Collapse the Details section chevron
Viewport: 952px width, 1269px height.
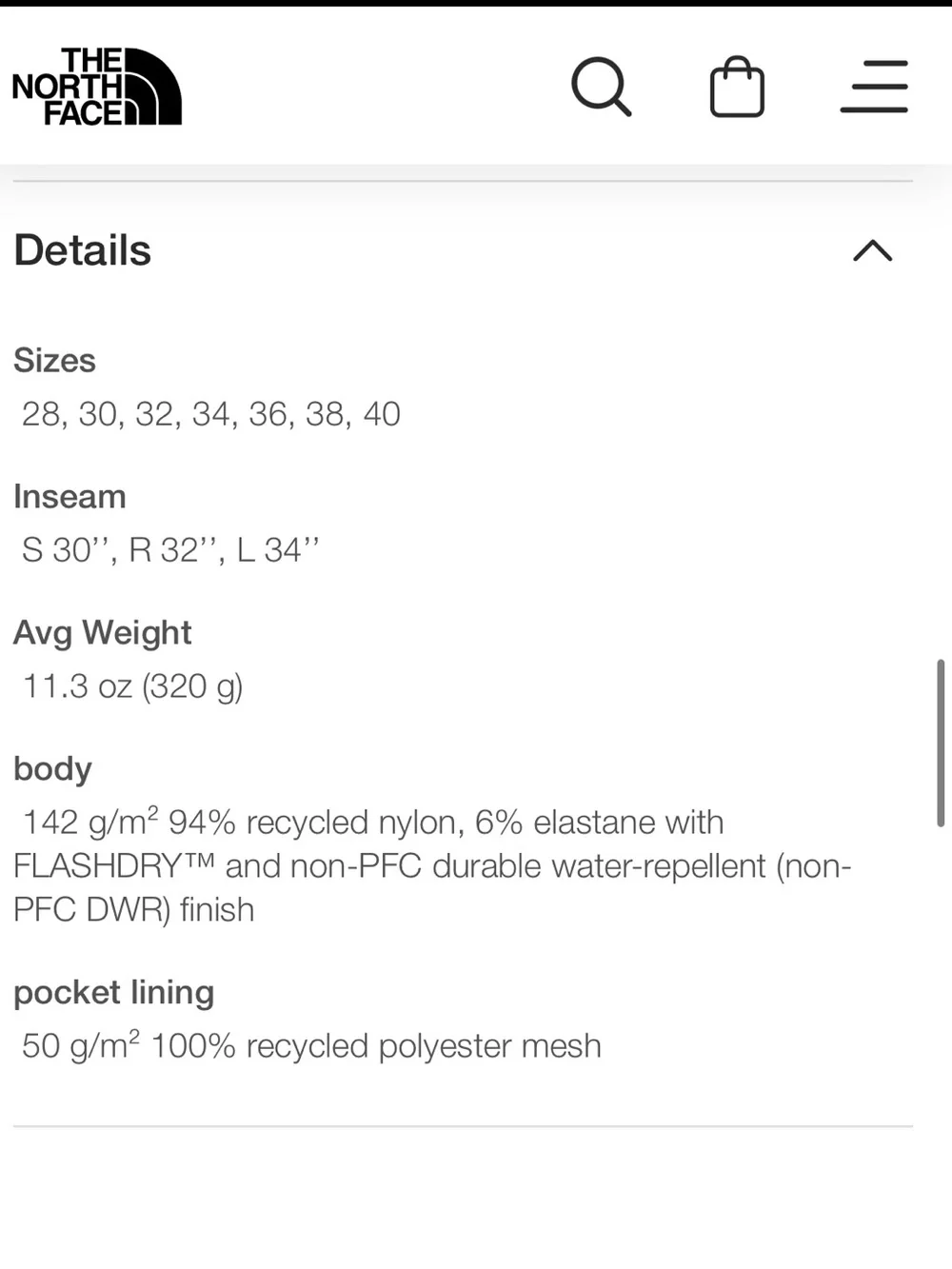pyautogui.click(x=873, y=250)
